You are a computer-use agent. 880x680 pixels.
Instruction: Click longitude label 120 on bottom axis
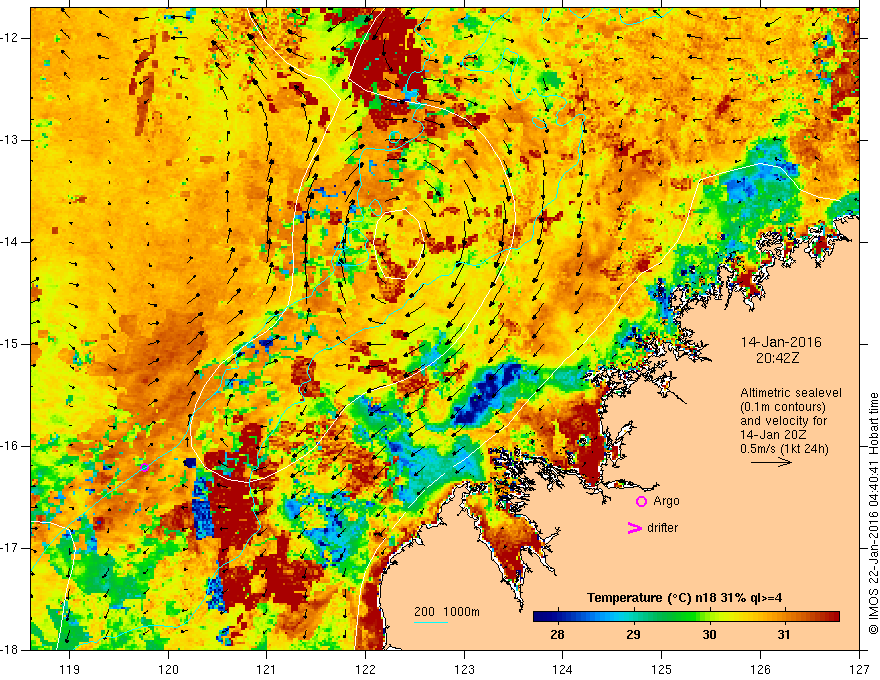(168, 669)
